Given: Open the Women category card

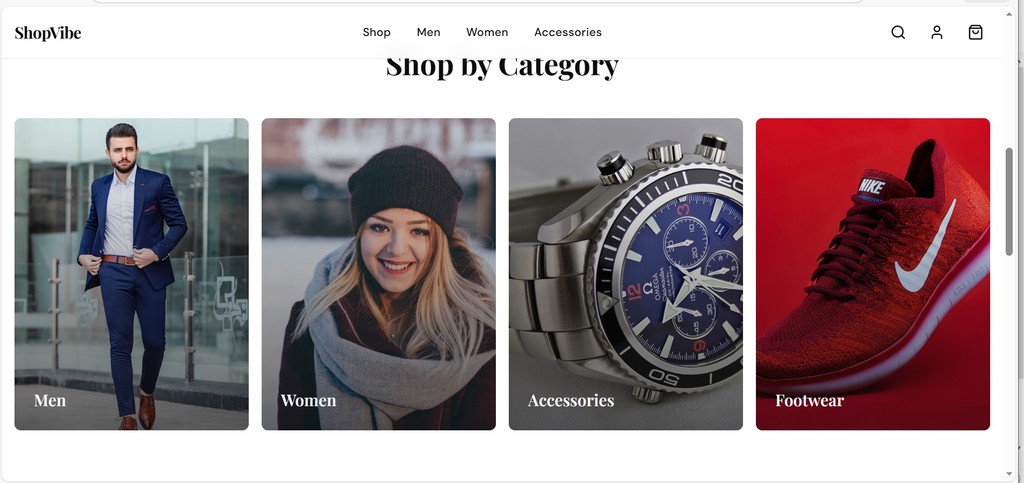Looking at the screenshot, I should 379,274.
